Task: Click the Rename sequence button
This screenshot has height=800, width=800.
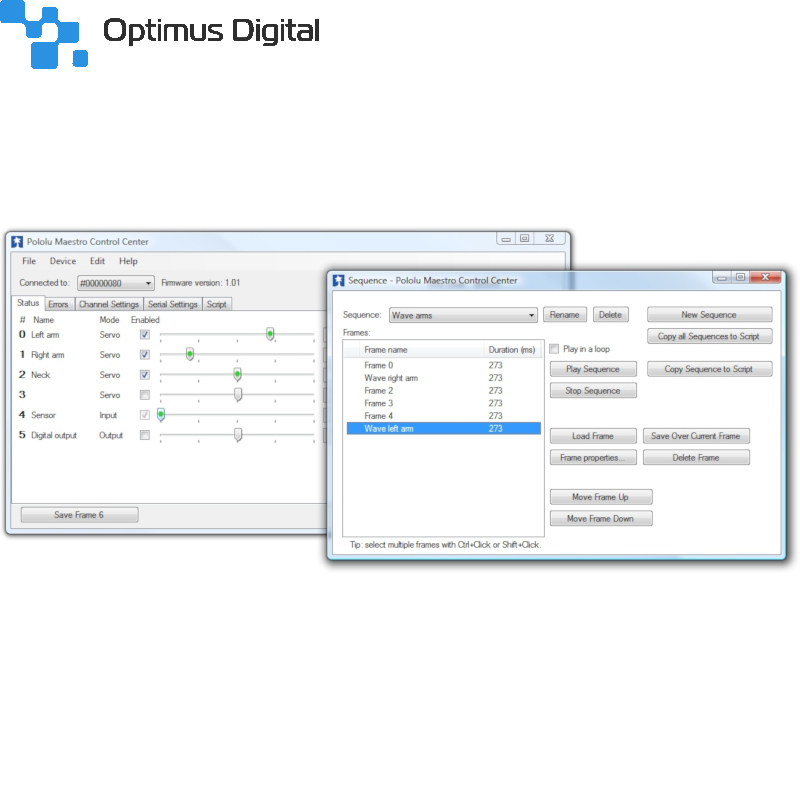Action: pyautogui.click(x=564, y=315)
